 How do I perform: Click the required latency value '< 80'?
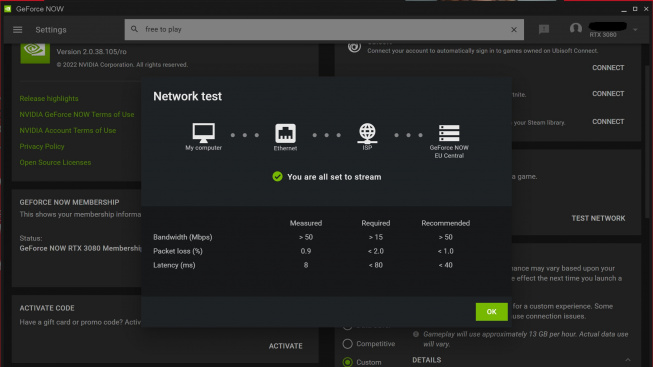coord(376,265)
